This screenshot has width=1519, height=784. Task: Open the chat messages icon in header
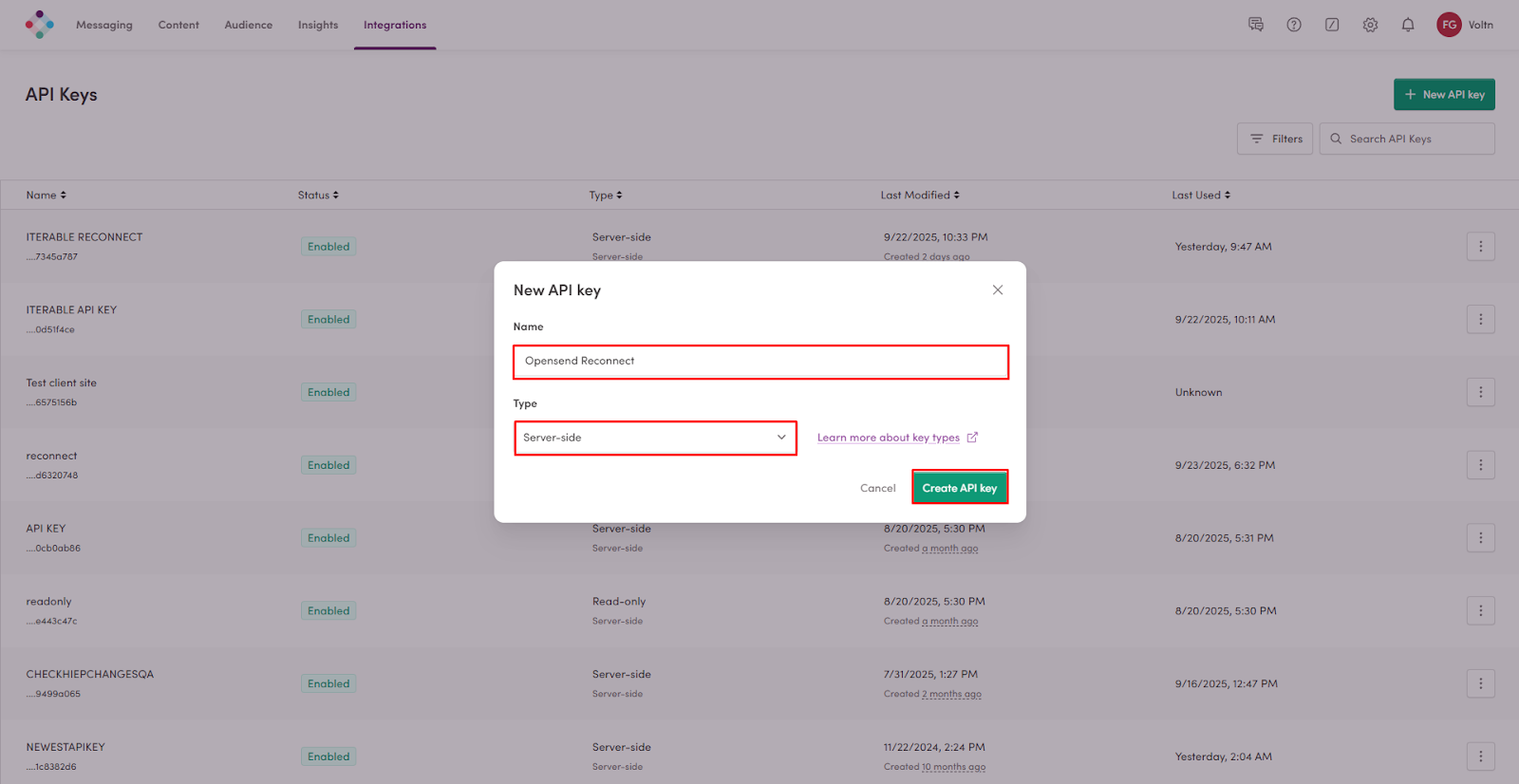[1256, 25]
